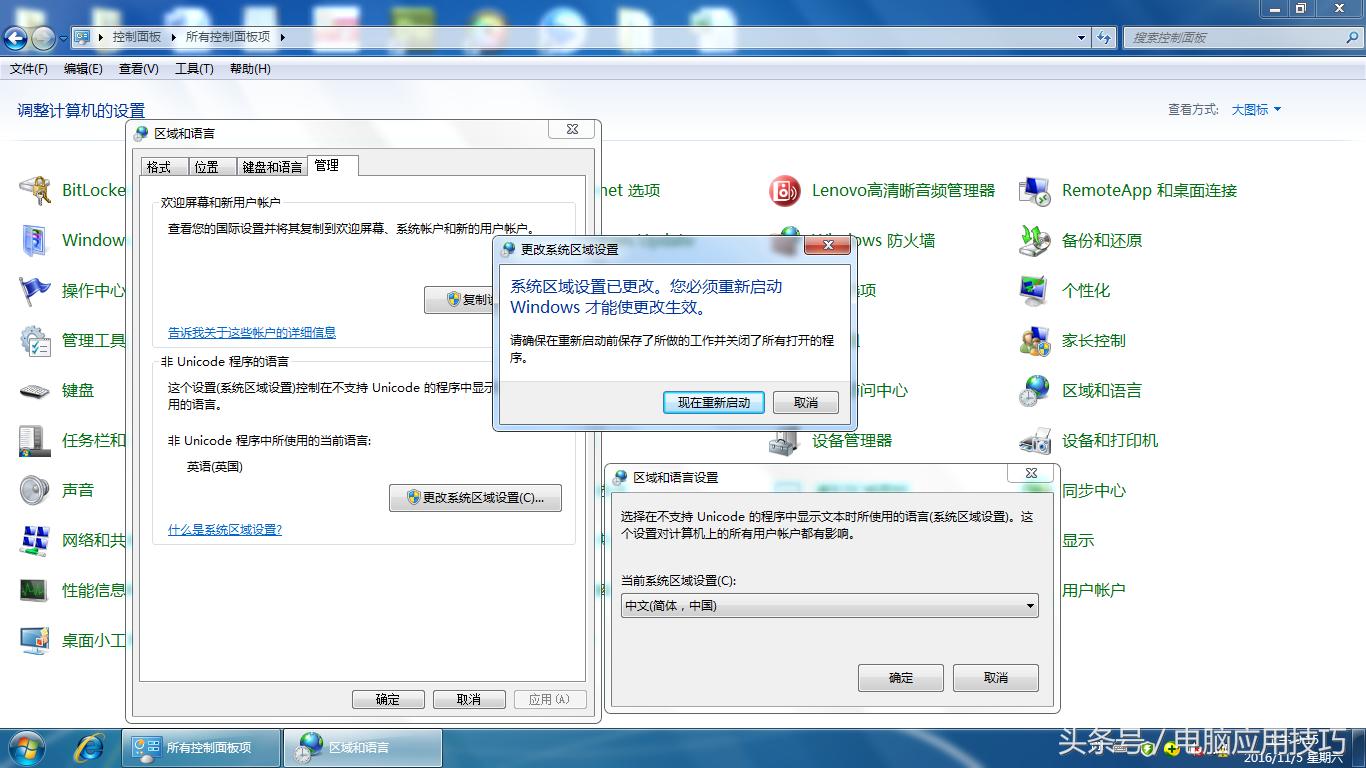Expand the address bar breadcrumb dropdown

pyautogui.click(x=1081, y=36)
